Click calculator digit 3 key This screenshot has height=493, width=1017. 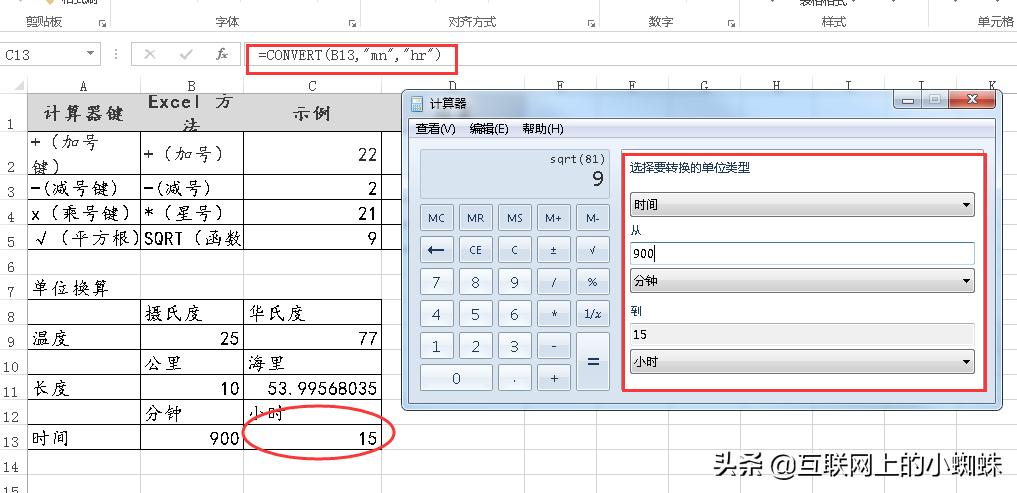click(x=514, y=346)
